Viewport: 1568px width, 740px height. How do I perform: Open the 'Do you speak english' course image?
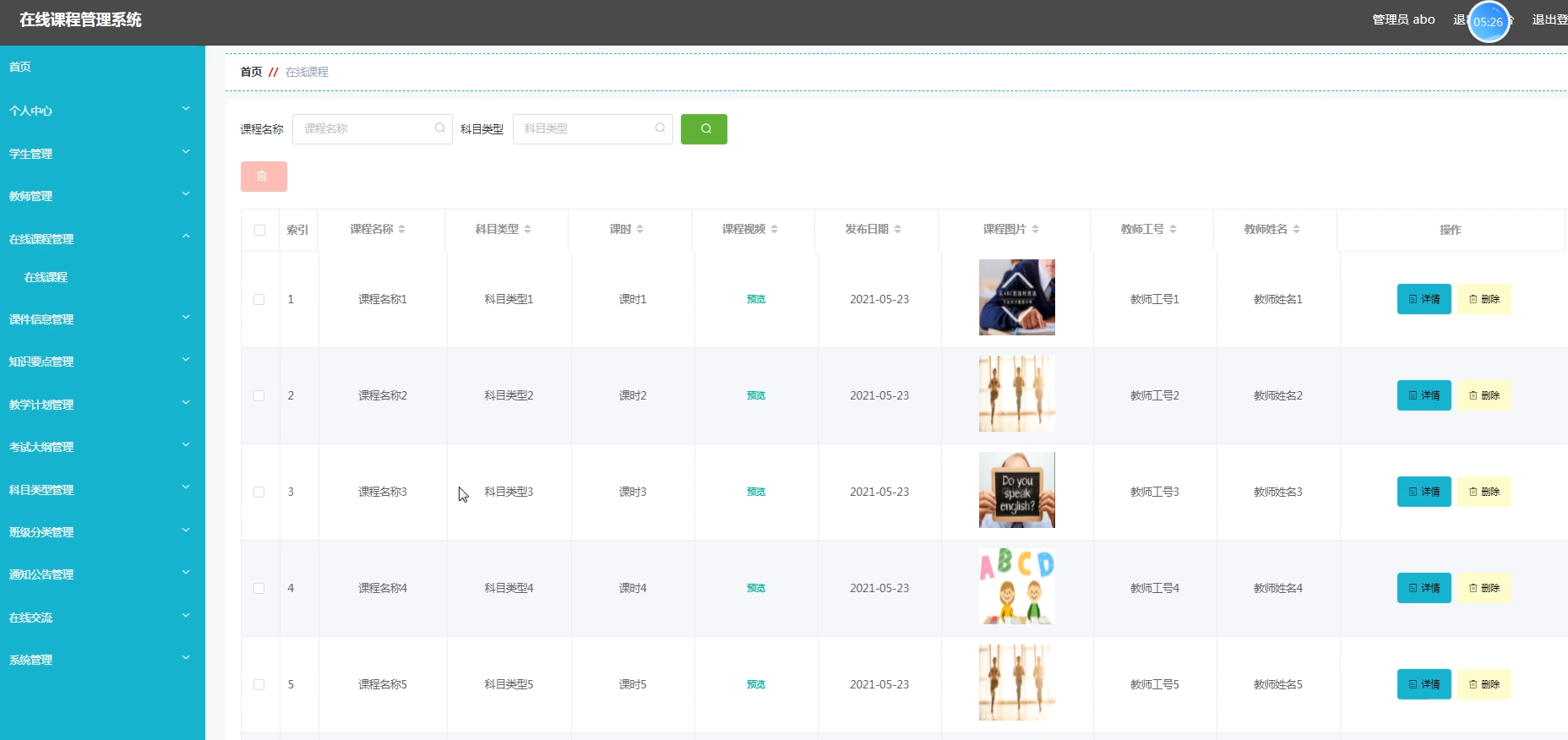[1016, 490]
